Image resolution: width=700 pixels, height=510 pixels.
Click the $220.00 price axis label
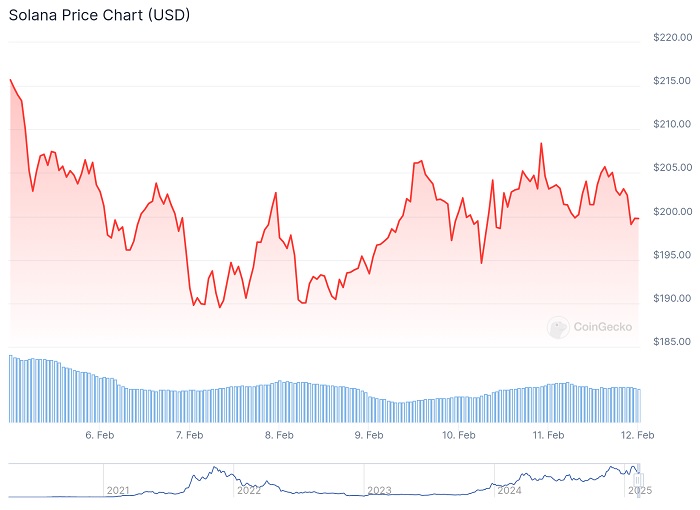click(x=672, y=37)
